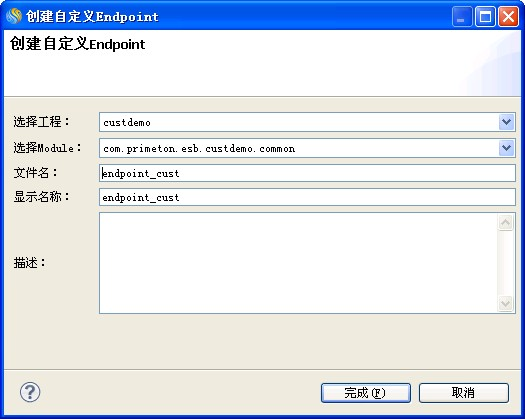525x419 pixels.
Task: Expand the 选择工程 dropdown arrow
Action: coord(506,122)
